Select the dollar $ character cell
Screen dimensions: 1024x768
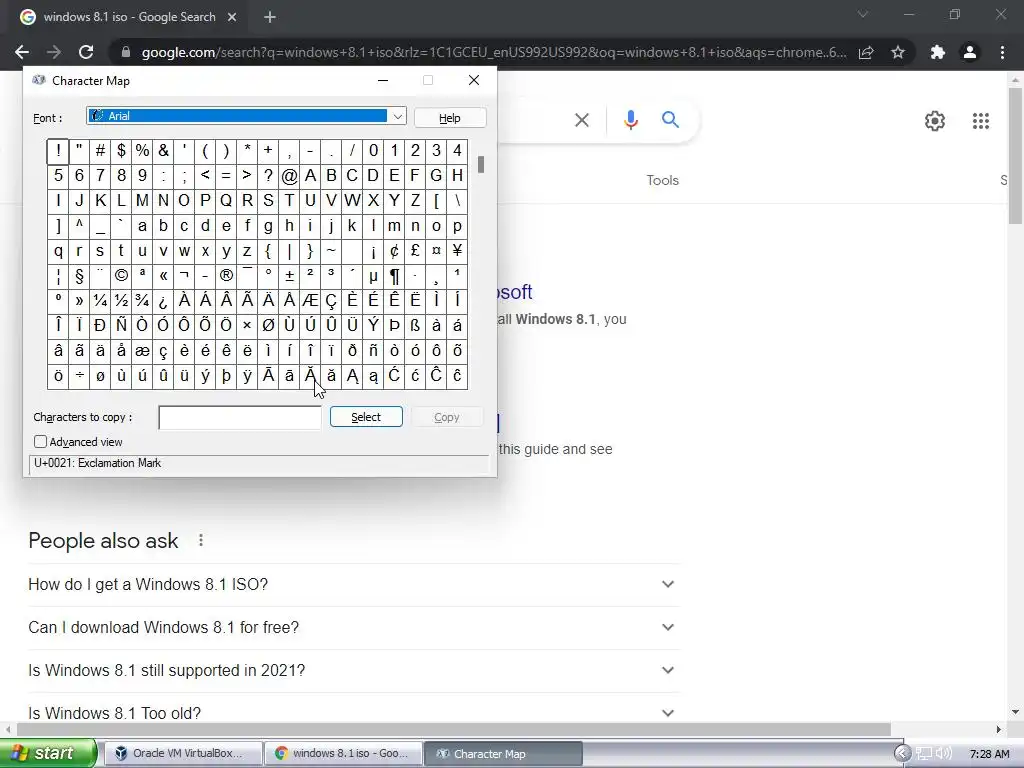click(121, 151)
